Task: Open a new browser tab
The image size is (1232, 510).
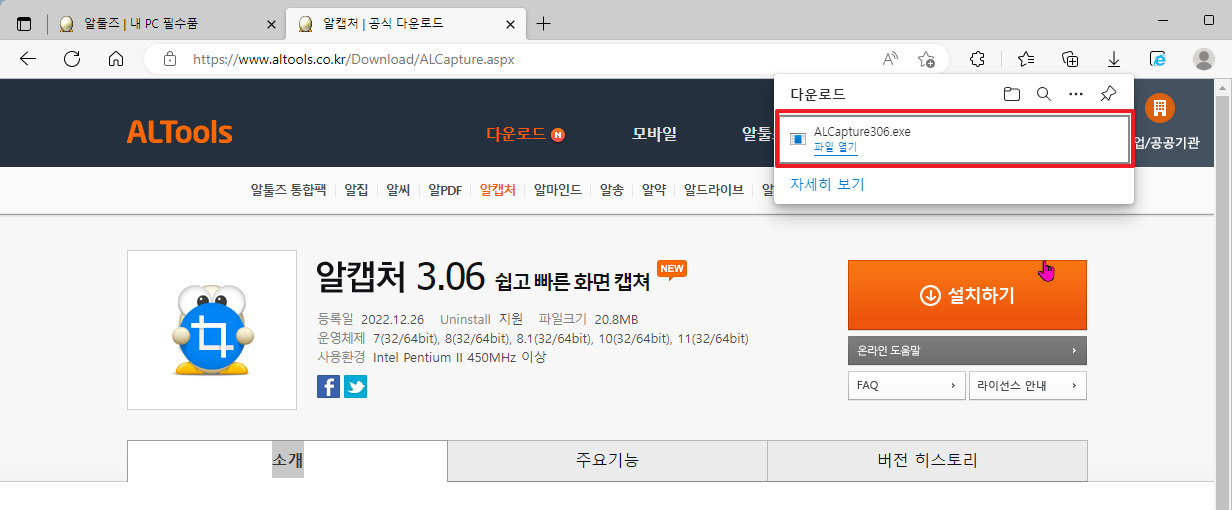Action: (x=543, y=23)
